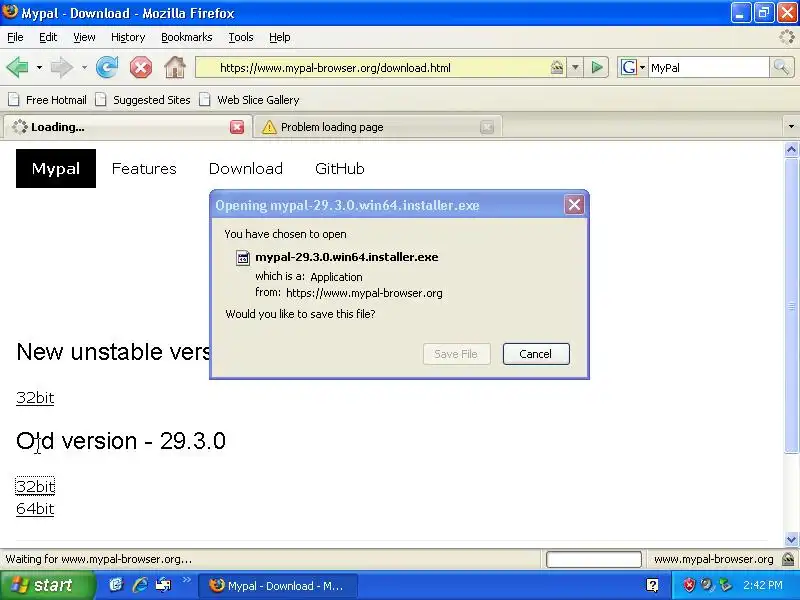Go to the Home page icon

click(174, 67)
